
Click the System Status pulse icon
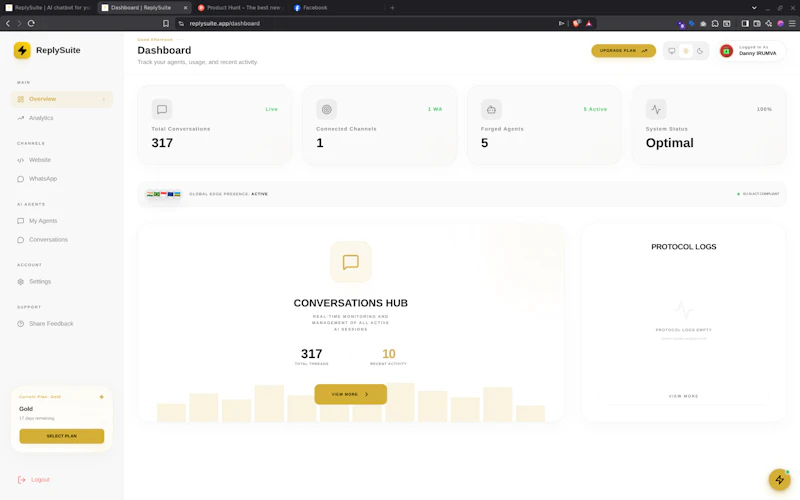[x=656, y=109]
